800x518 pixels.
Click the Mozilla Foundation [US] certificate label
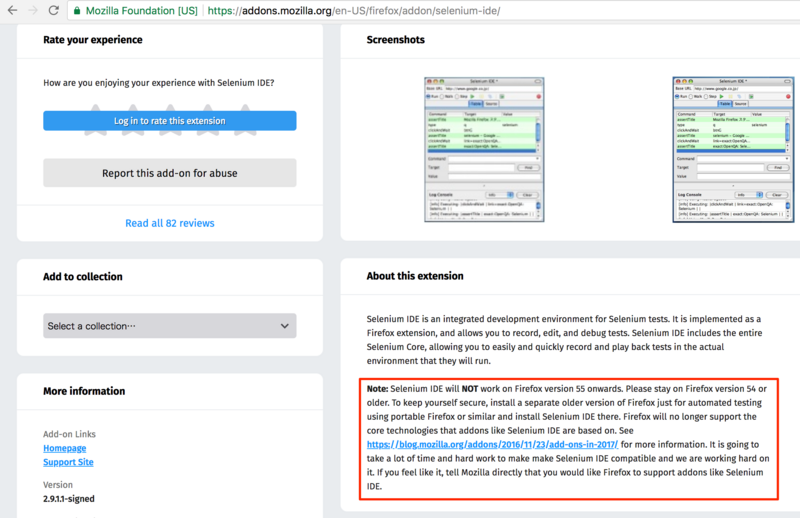[141, 11]
